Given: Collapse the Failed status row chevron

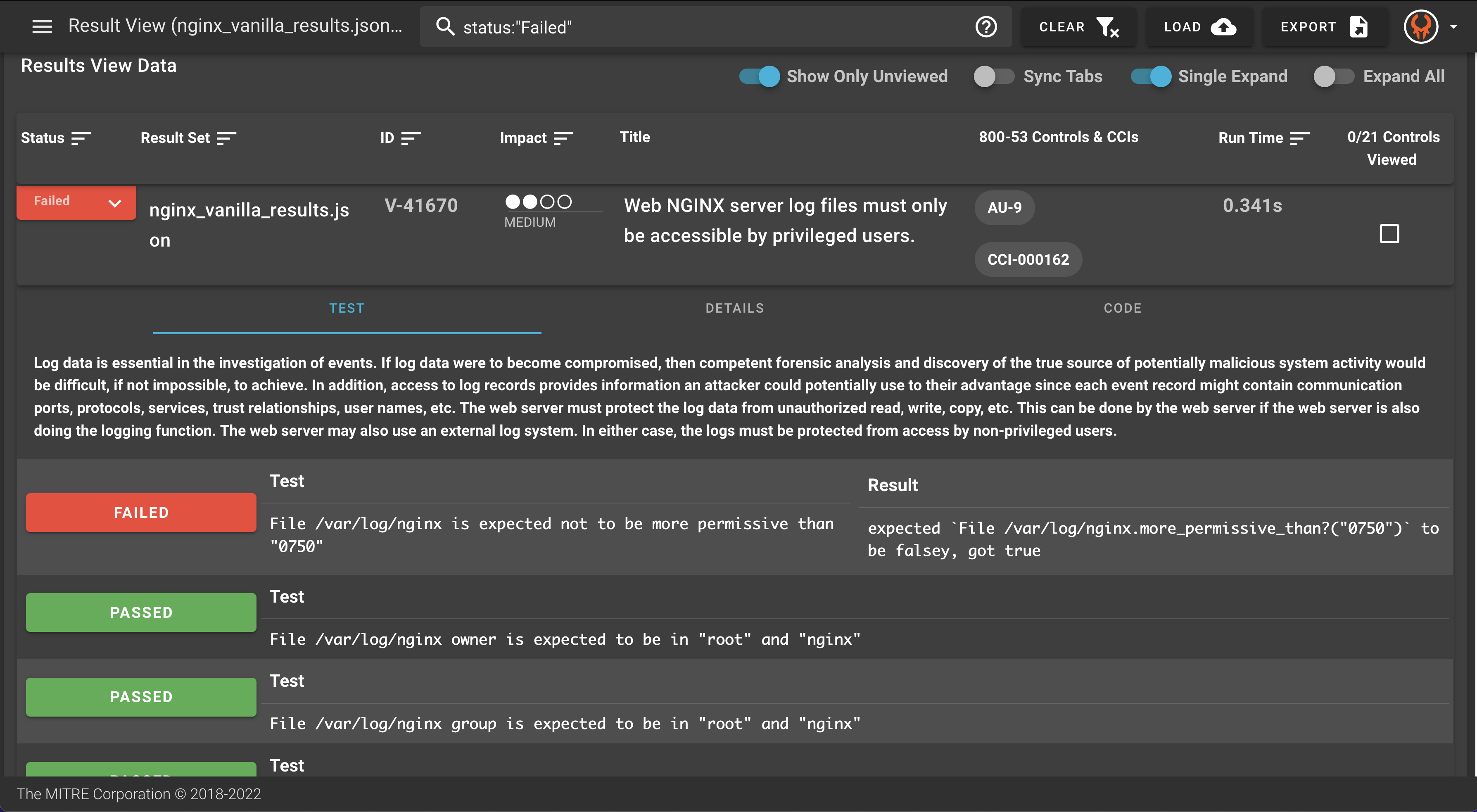Looking at the screenshot, I should tap(115, 203).
